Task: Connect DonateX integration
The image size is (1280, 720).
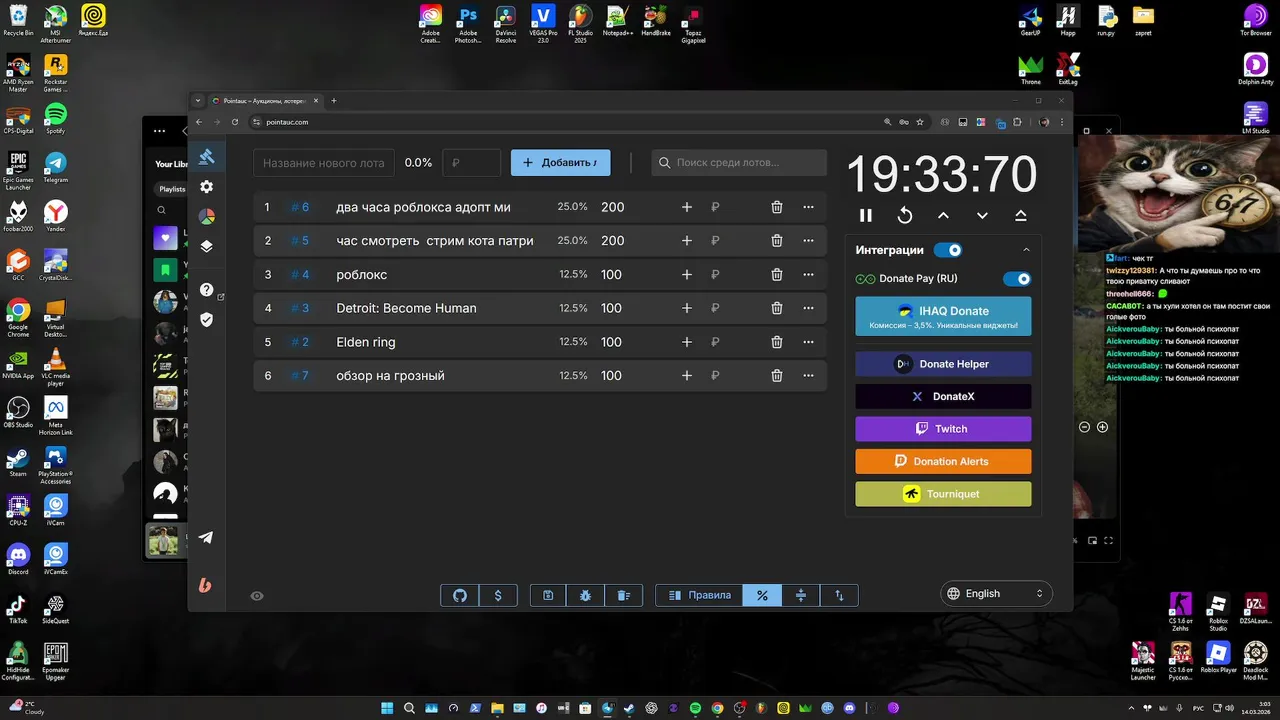Action: (943, 397)
